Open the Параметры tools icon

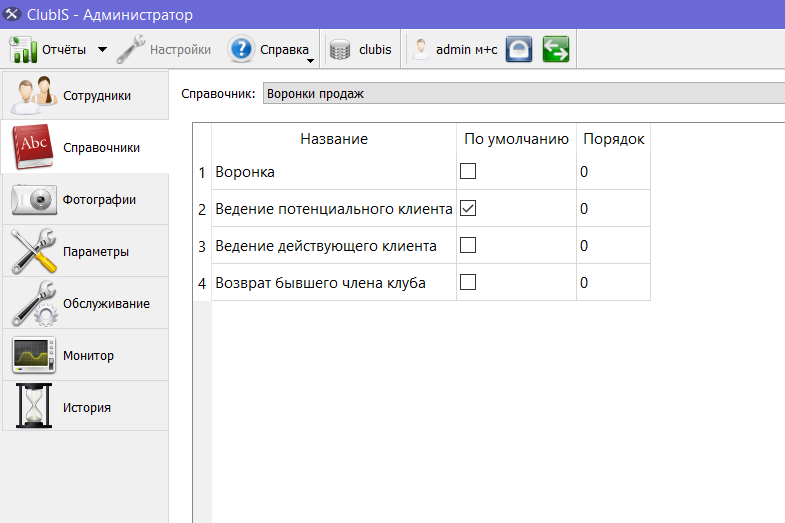click(x=34, y=251)
